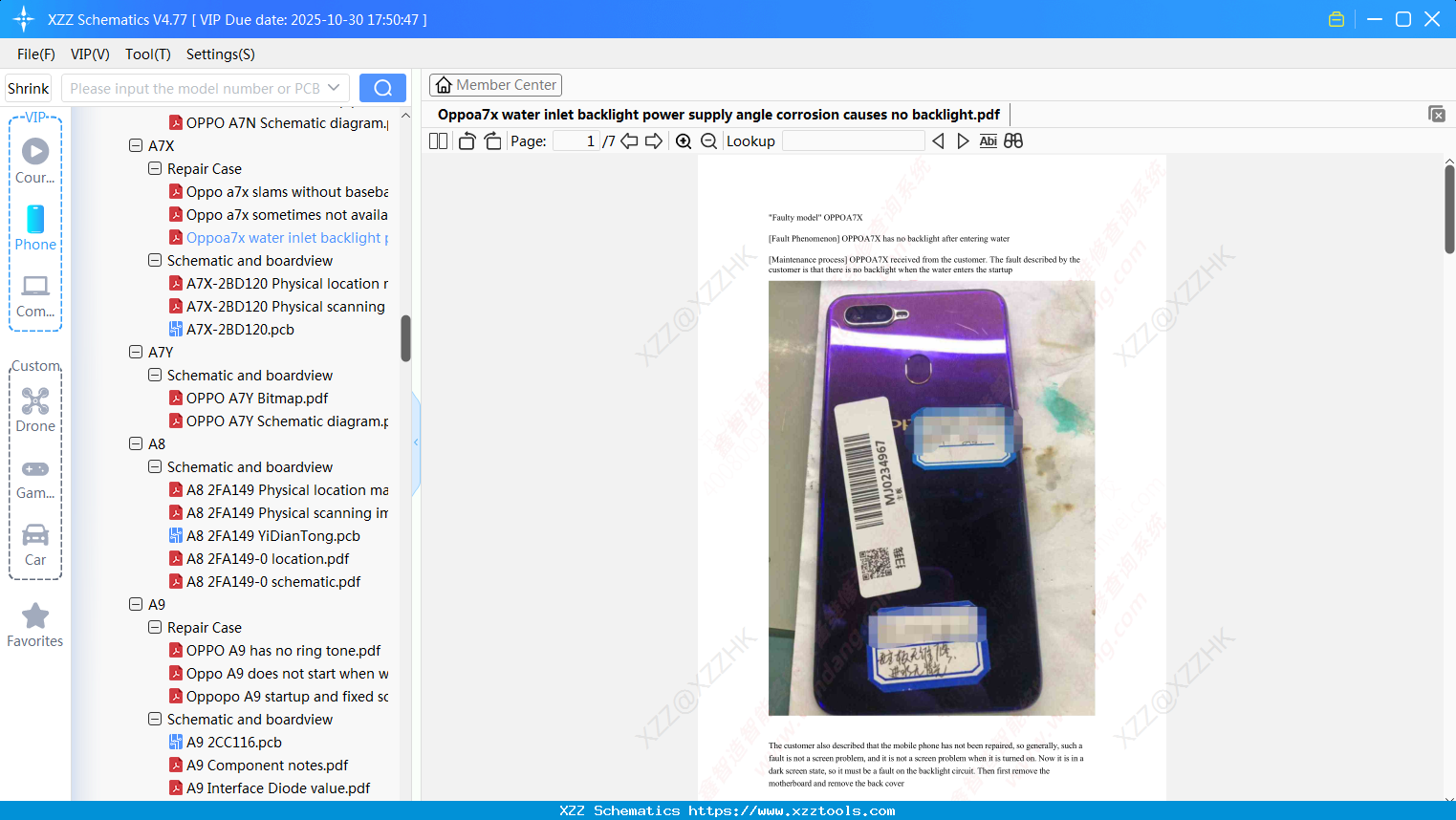Collapse the A7X tree node
This screenshot has height=820, width=1456.
[136, 145]
